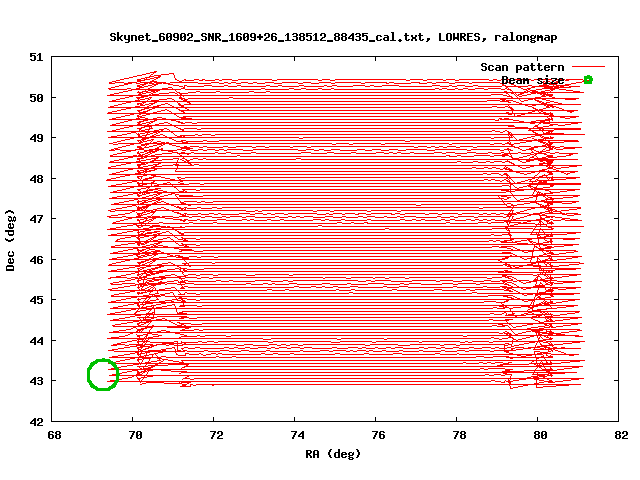Click the x-axis tick label 78
The height and width of the screenshot is (480, 640).
pyautogui.click(x=459, y=435)
